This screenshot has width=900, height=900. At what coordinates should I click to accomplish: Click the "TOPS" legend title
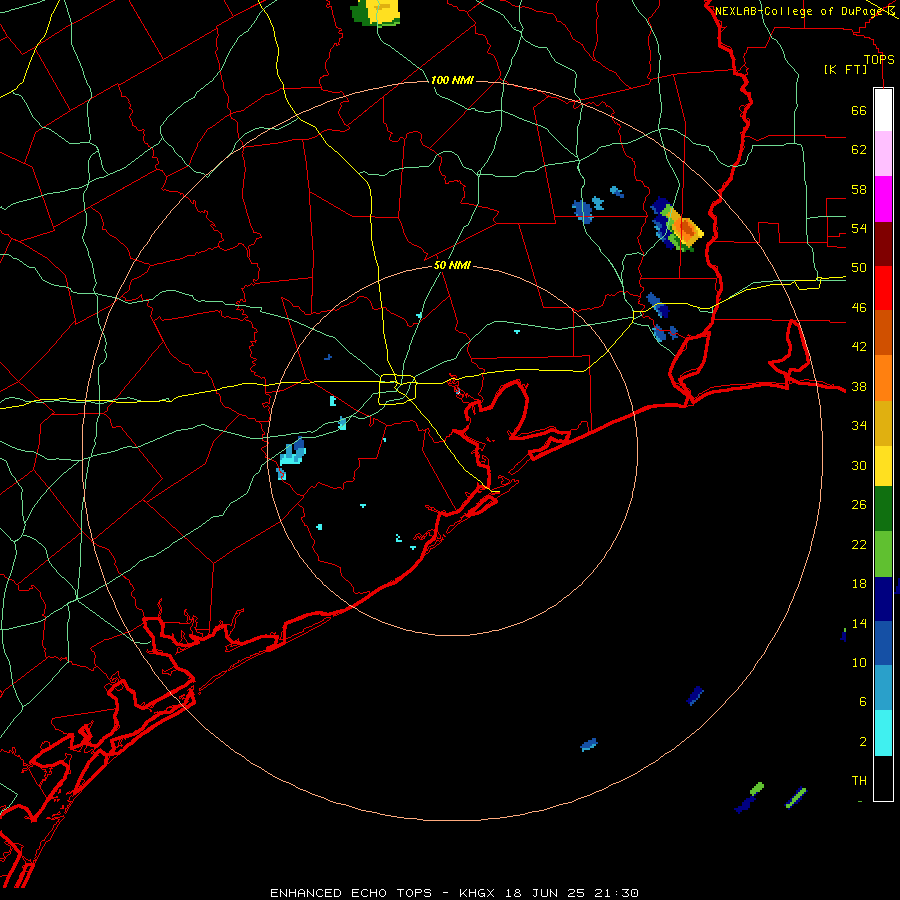[x=879, y=59]
